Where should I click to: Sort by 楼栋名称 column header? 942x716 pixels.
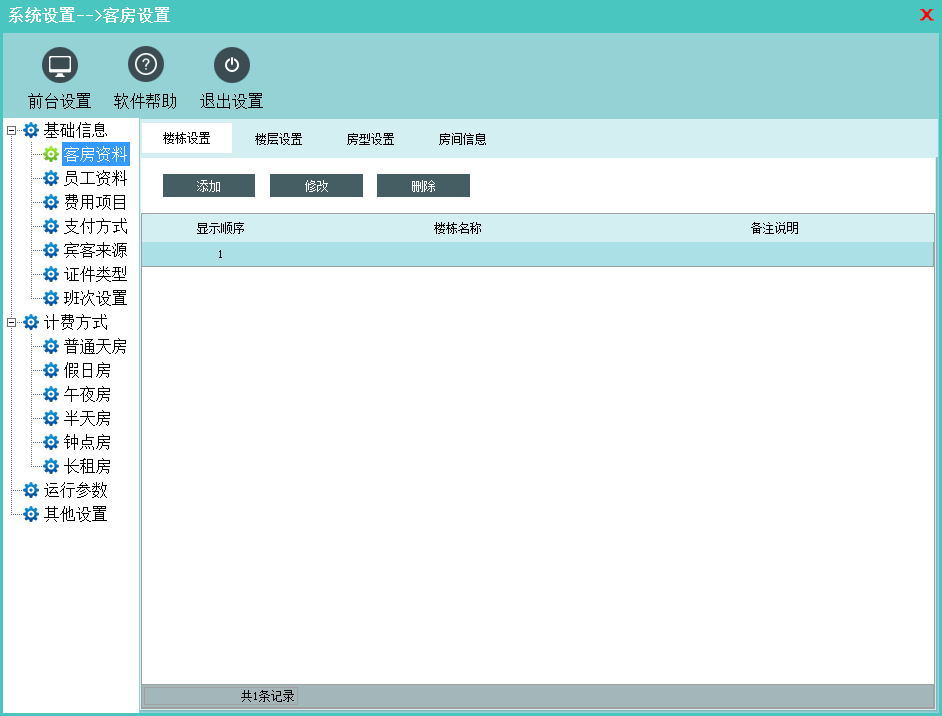(x=457, y=229)
